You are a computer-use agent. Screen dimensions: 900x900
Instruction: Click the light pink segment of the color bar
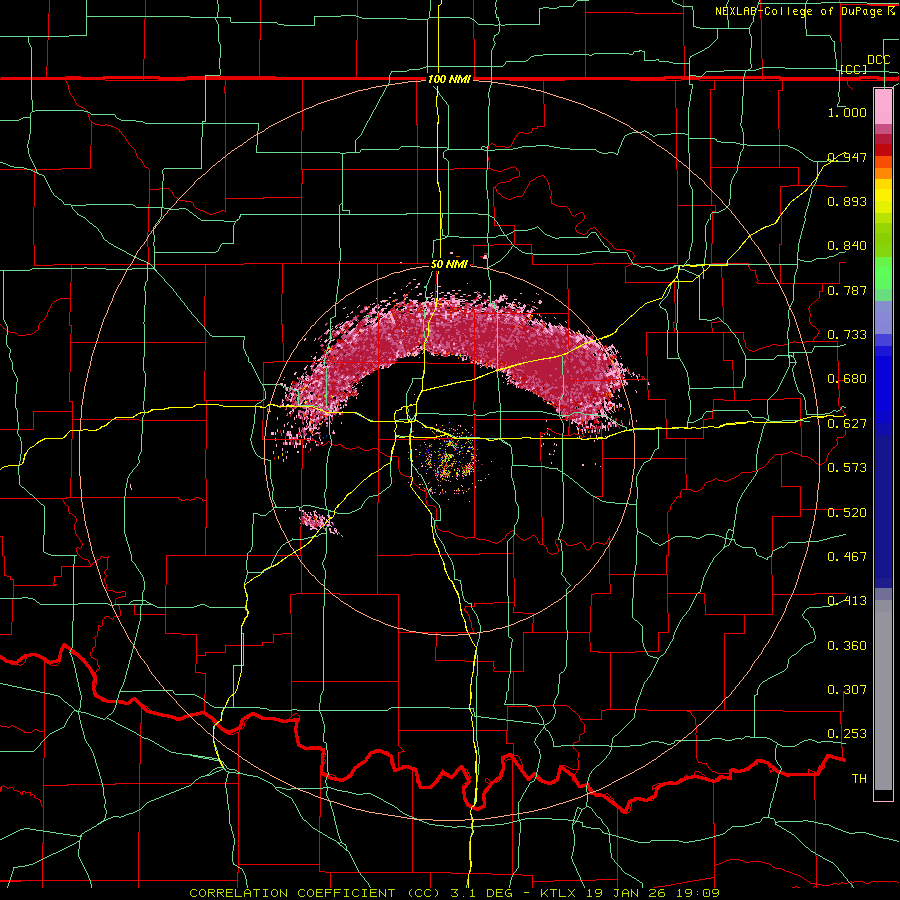pyautogui.click(x=883, y=107)
